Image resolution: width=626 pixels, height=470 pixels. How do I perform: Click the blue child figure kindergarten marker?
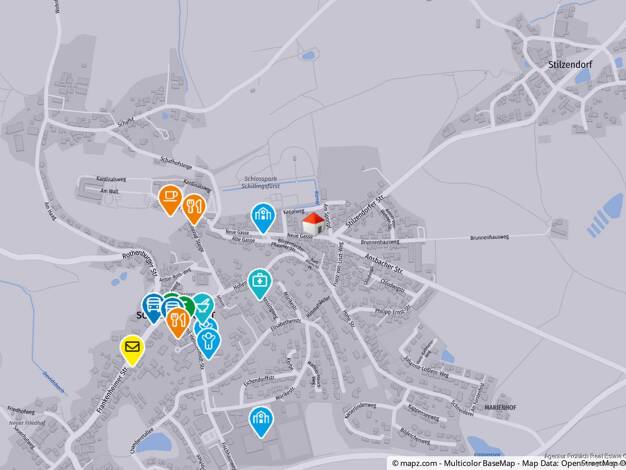pos(208,343)
